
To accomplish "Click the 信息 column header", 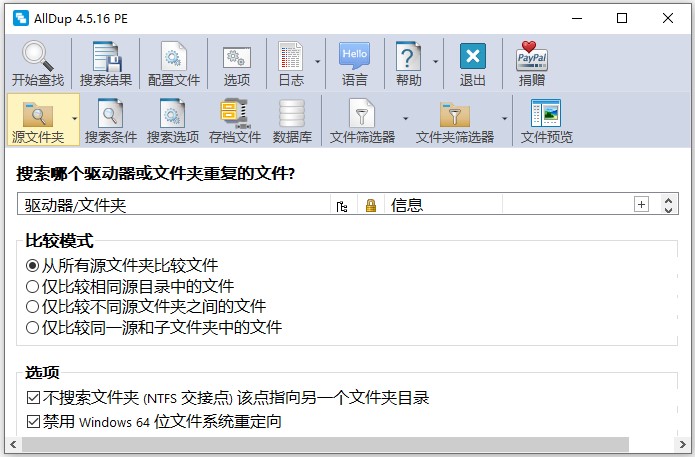I will tap(443, 205).
